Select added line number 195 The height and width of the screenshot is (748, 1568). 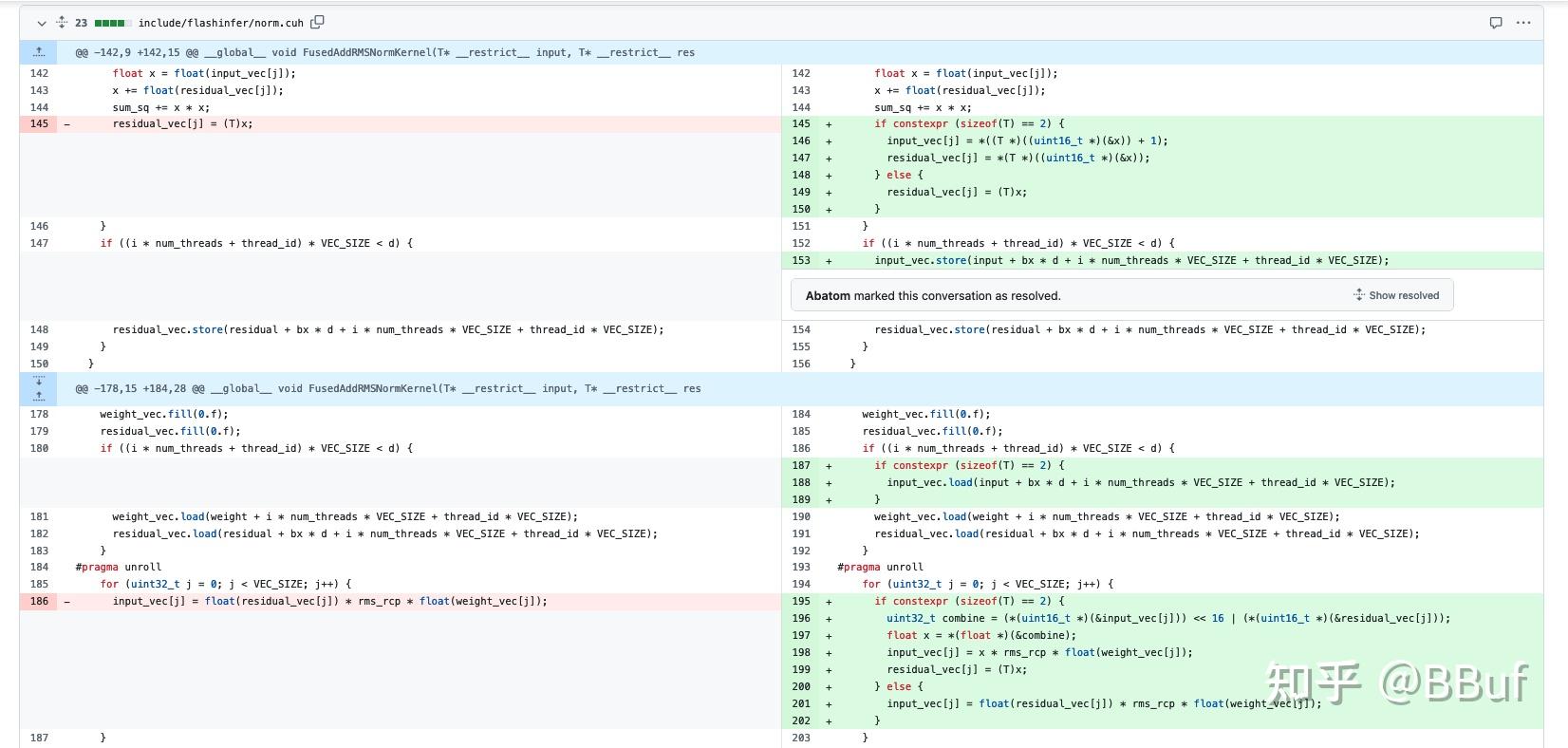801,601
